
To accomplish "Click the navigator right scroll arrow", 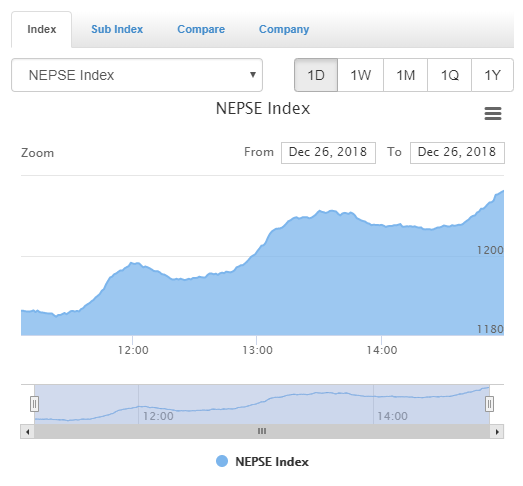I will tap(497, 432).
